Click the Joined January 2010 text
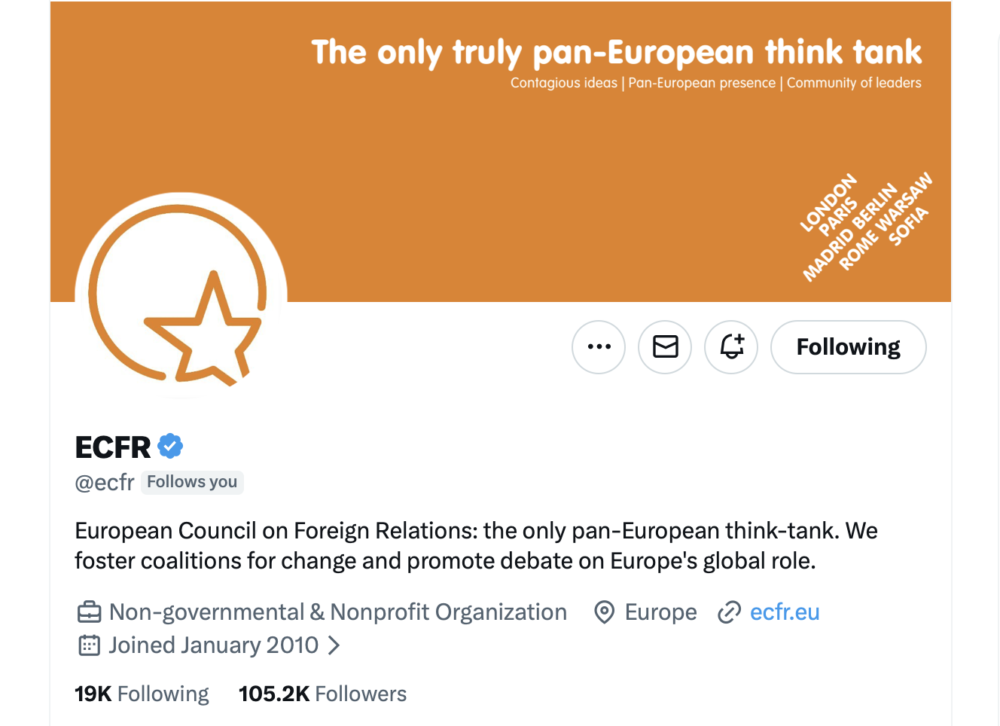 (213, 645)
